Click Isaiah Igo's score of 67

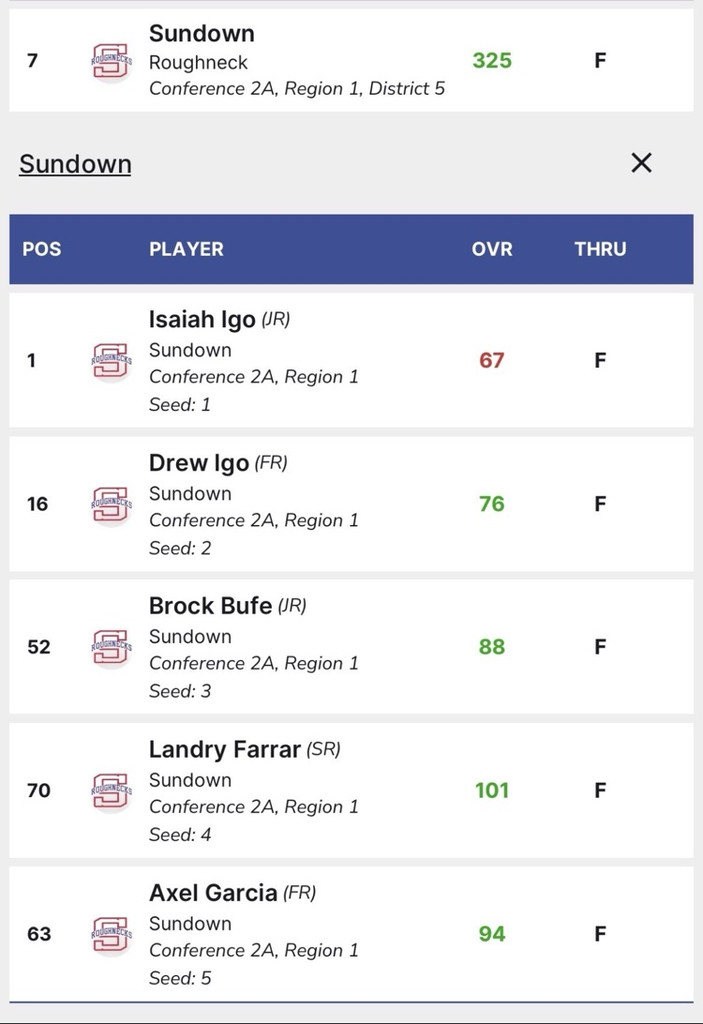492,361
